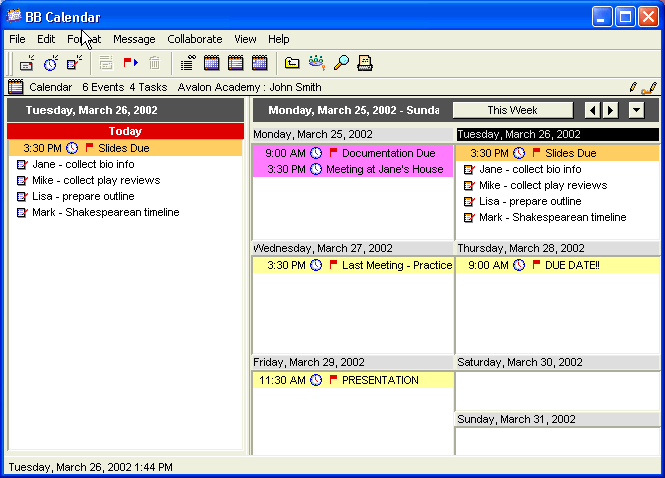
Task: Go to the previous week arrow
Action: coord(592,110)
